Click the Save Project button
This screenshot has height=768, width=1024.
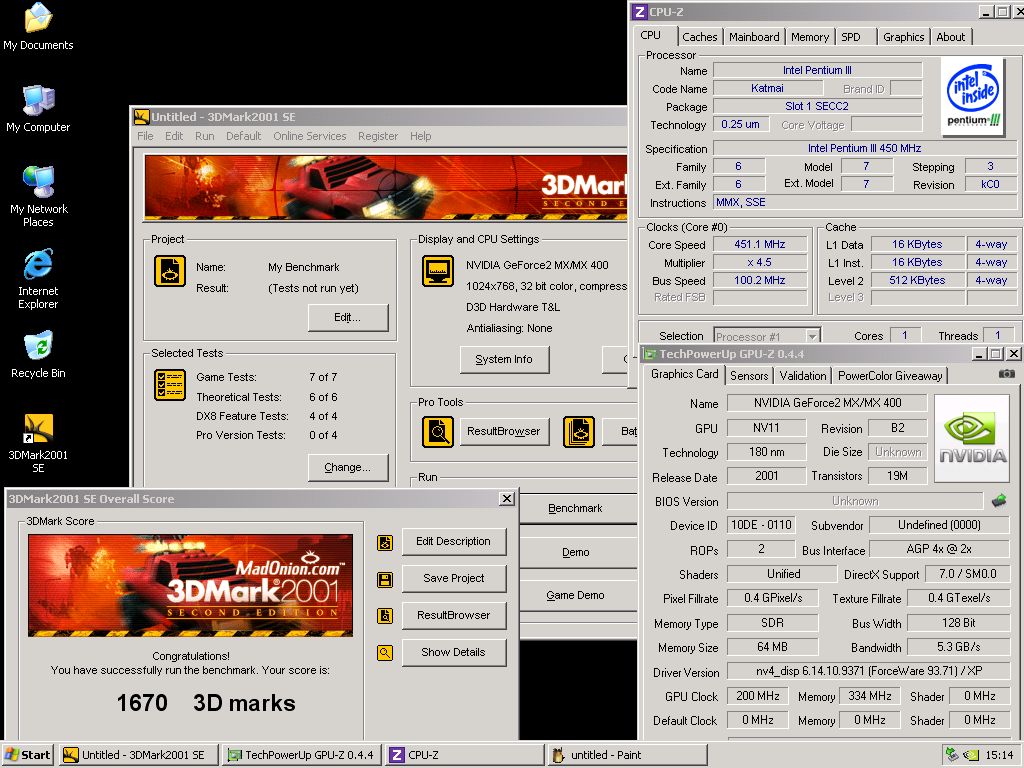[454, 579]
